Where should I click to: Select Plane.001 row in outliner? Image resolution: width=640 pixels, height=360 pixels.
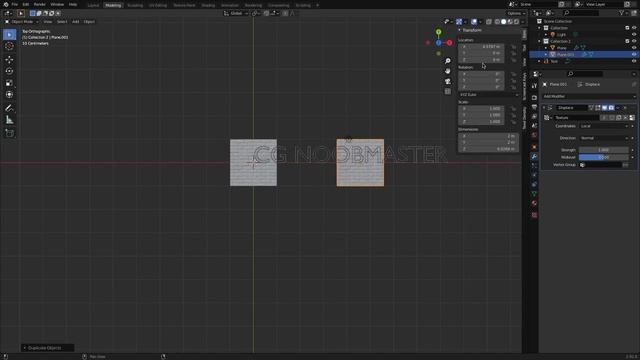pyautogui.click(x=583, y=54)
